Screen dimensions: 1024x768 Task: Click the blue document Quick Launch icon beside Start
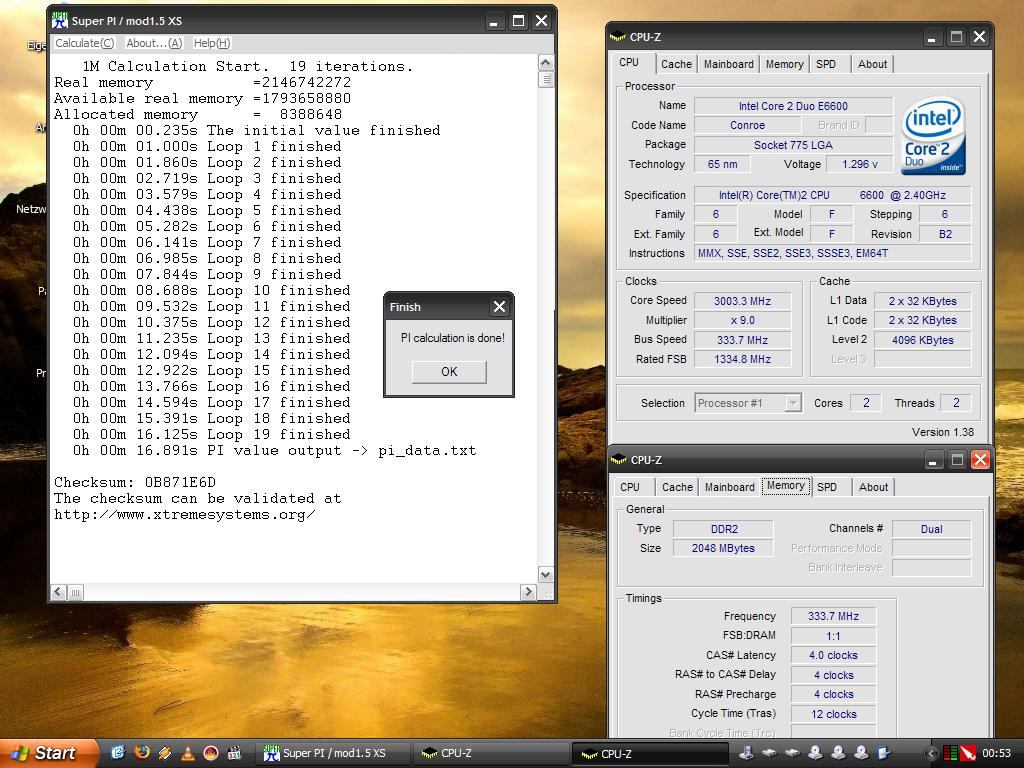tap(118, 753)
